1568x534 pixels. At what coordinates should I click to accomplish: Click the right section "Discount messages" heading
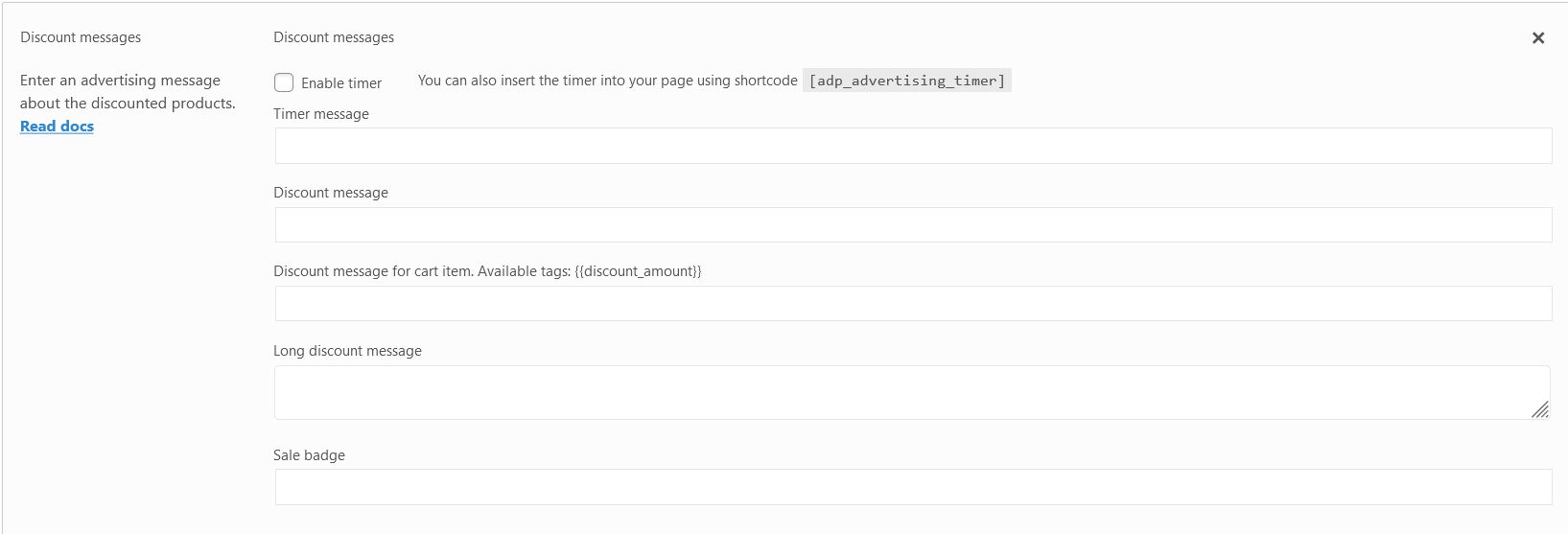pos(334,37)
